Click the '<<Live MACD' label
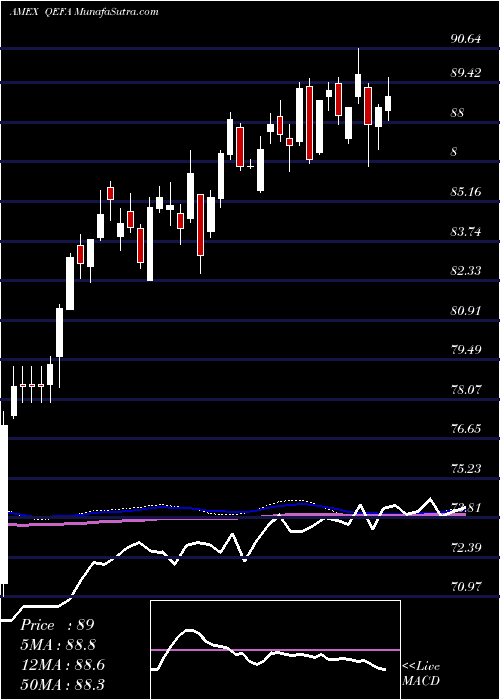The height and width of the screenshot is (700, 500). [x=421, y=674]
